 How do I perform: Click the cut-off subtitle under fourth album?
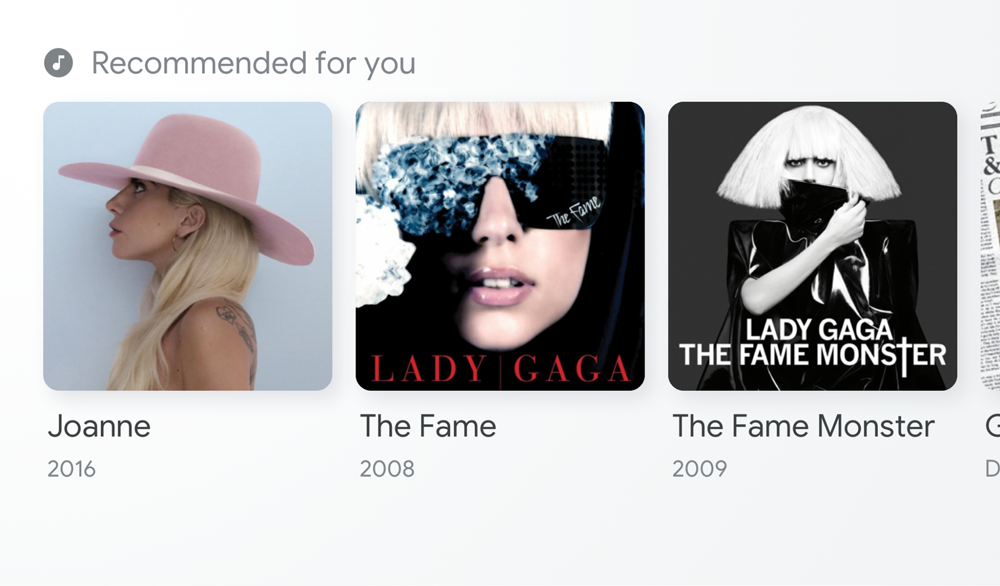(x=992, y=468)
